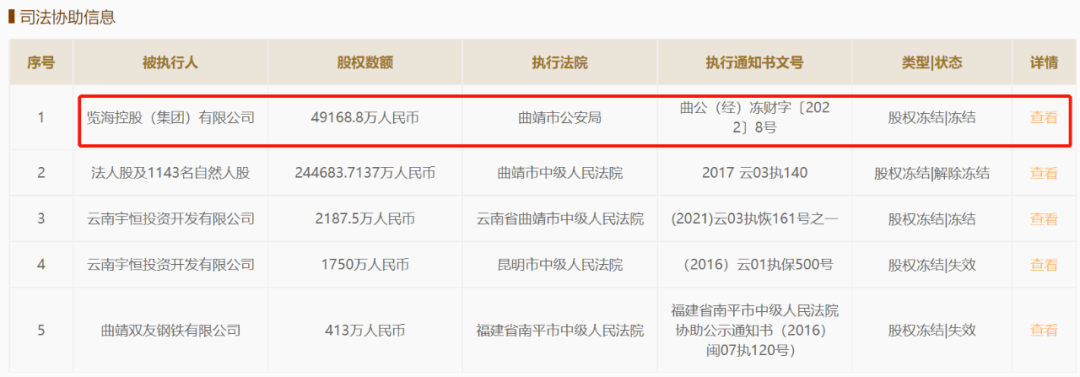Click 查看 in the 1750万人民币 row
This screenshot has width=1080, height=377.
pyautogui.click(x=1043, y=265)
